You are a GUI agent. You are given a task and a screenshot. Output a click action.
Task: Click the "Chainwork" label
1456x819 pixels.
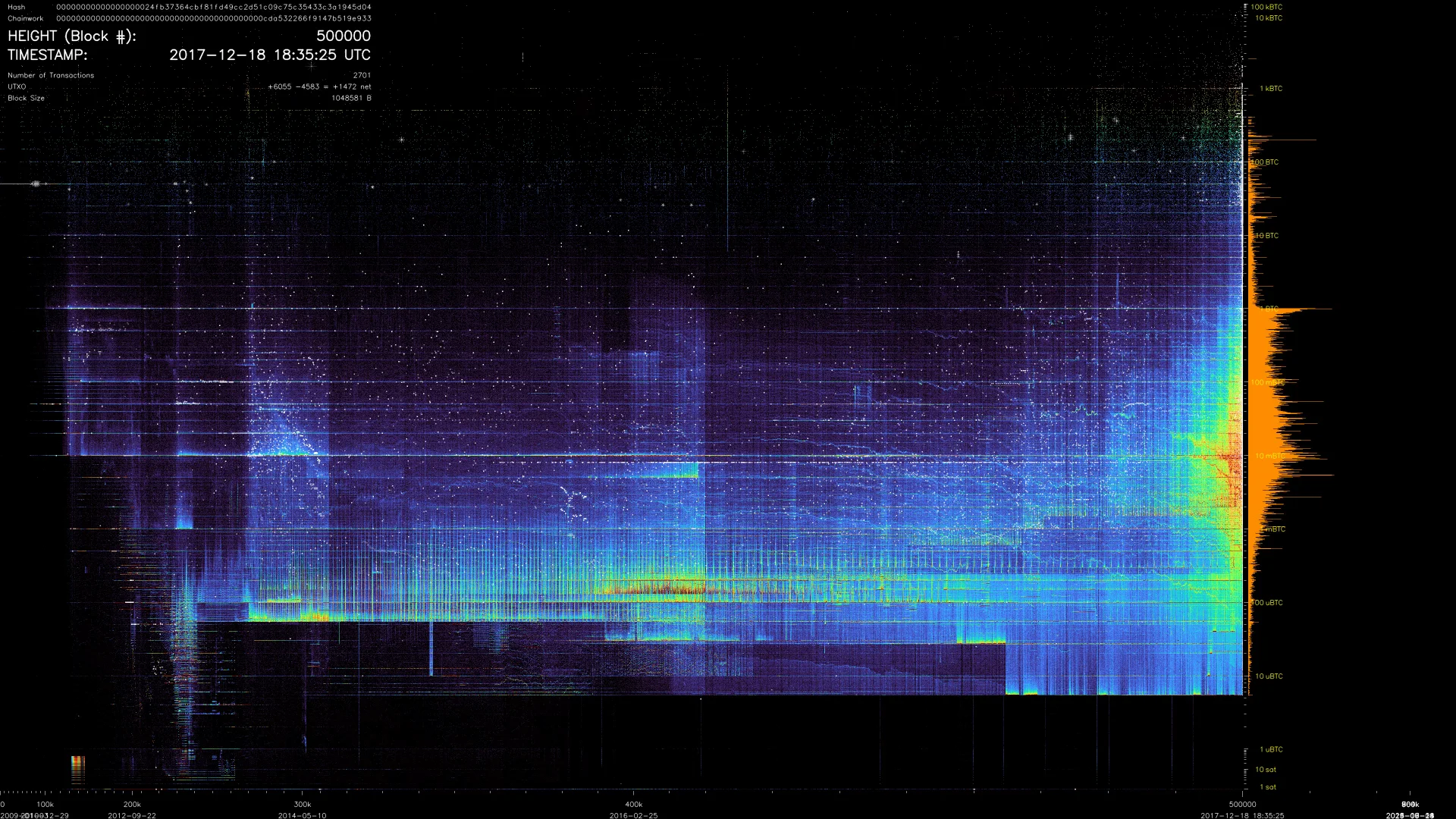click(26, 18)
